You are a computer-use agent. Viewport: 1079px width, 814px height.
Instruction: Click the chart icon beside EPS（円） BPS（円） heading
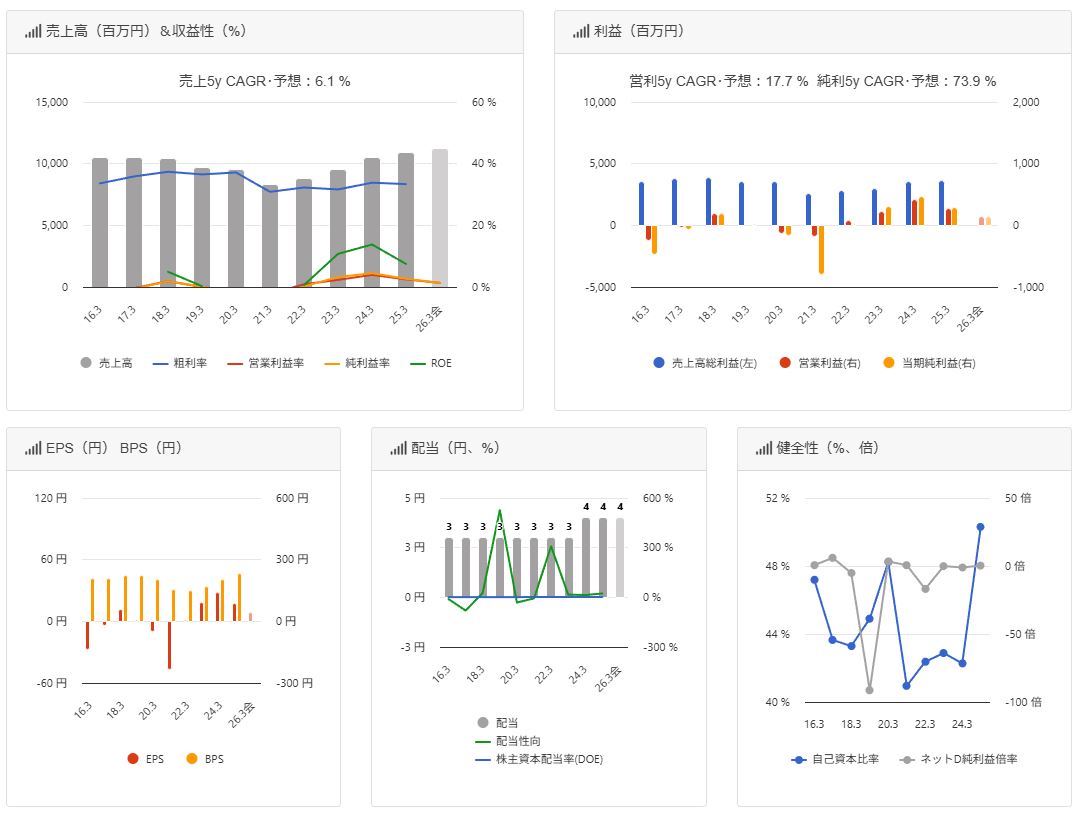(33, 448)
